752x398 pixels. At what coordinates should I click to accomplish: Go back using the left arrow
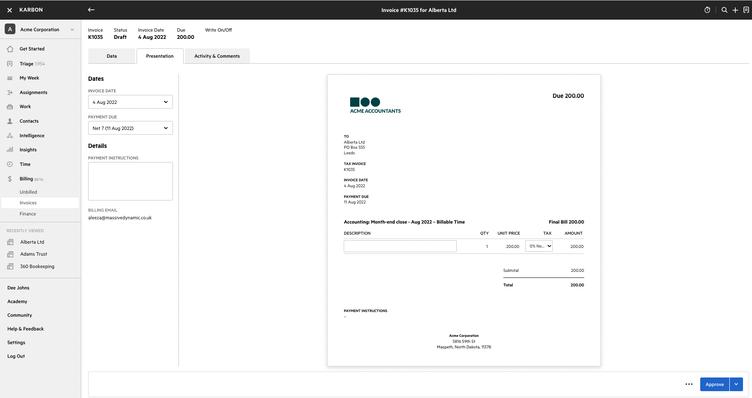click(x=91, y=10)
